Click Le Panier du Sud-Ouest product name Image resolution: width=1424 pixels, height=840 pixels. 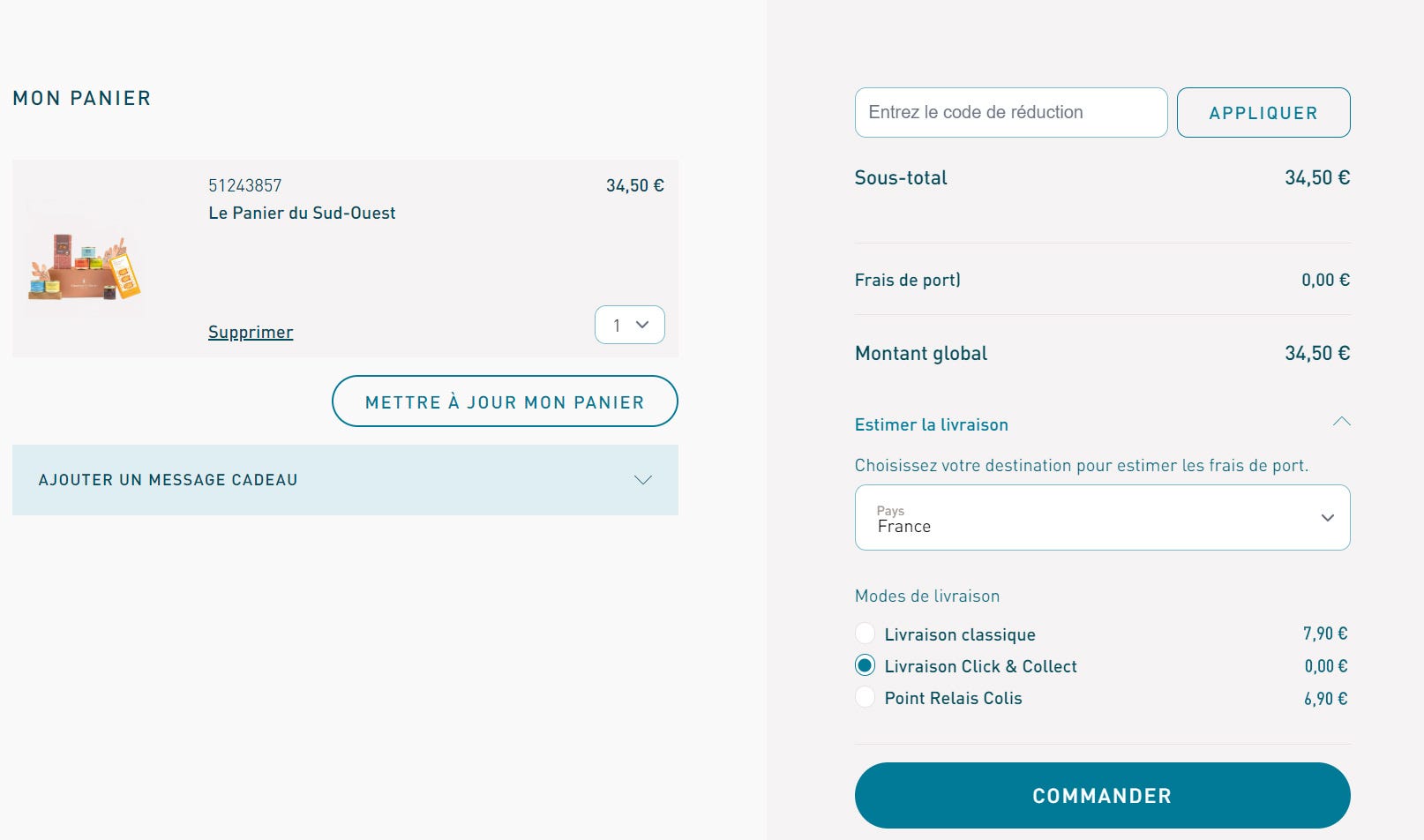coord(302,213)
